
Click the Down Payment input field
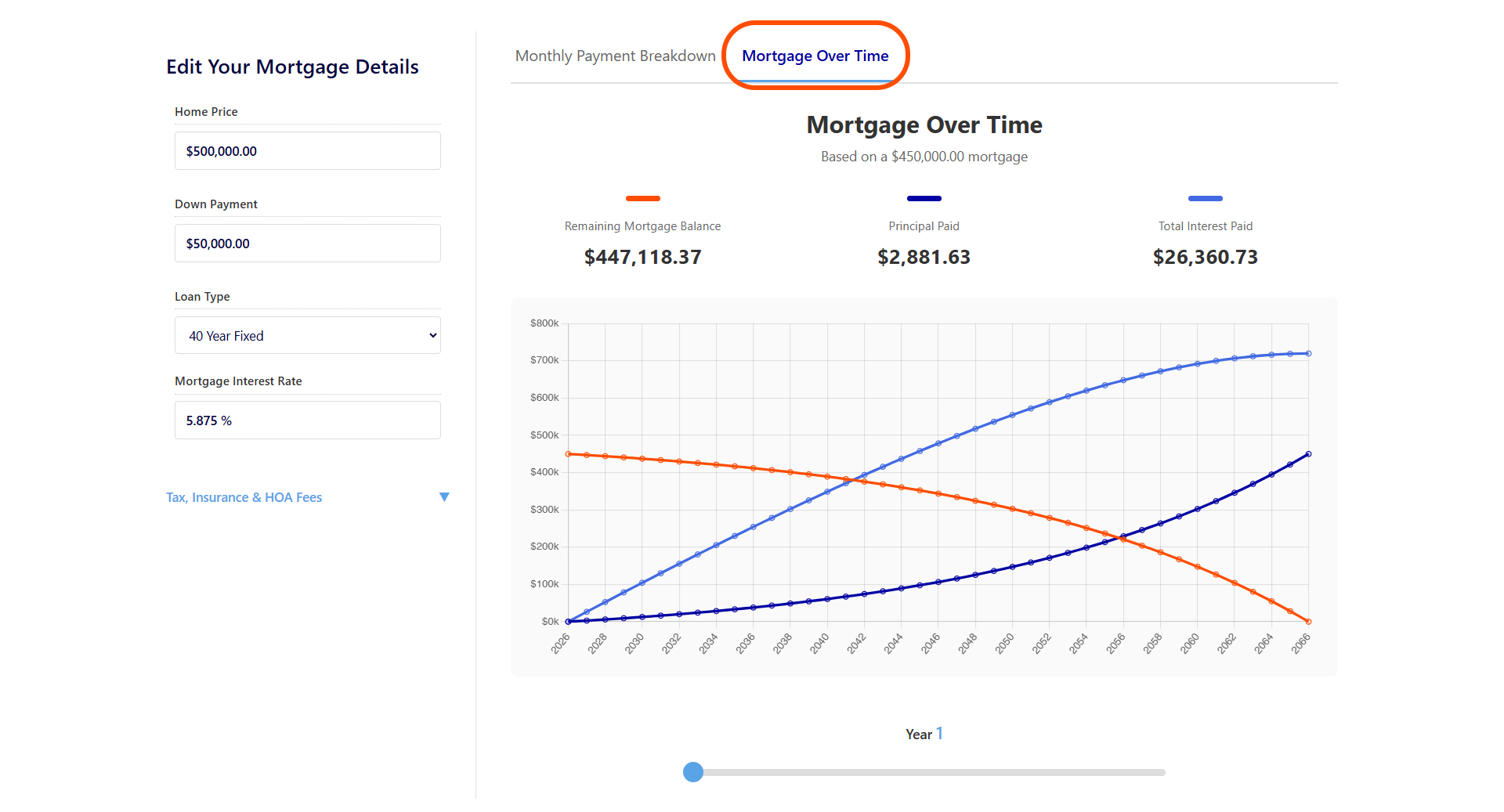coord(307,244)
